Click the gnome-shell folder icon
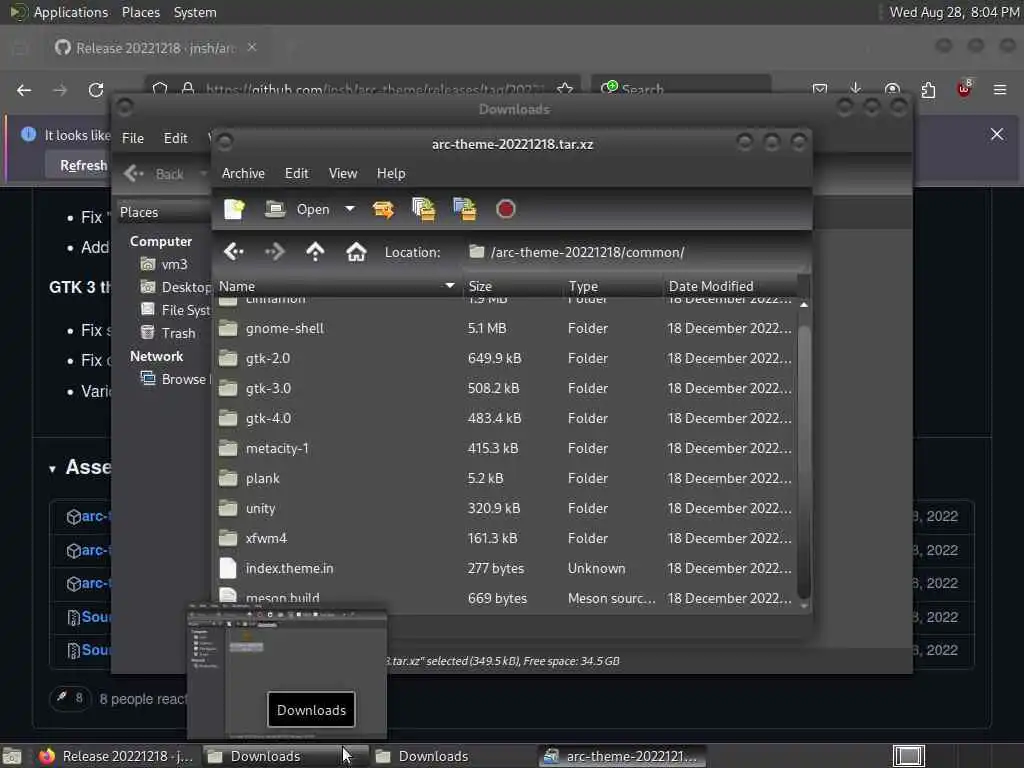The height and width of the screenshot is (768, 1024). [228, 328]
